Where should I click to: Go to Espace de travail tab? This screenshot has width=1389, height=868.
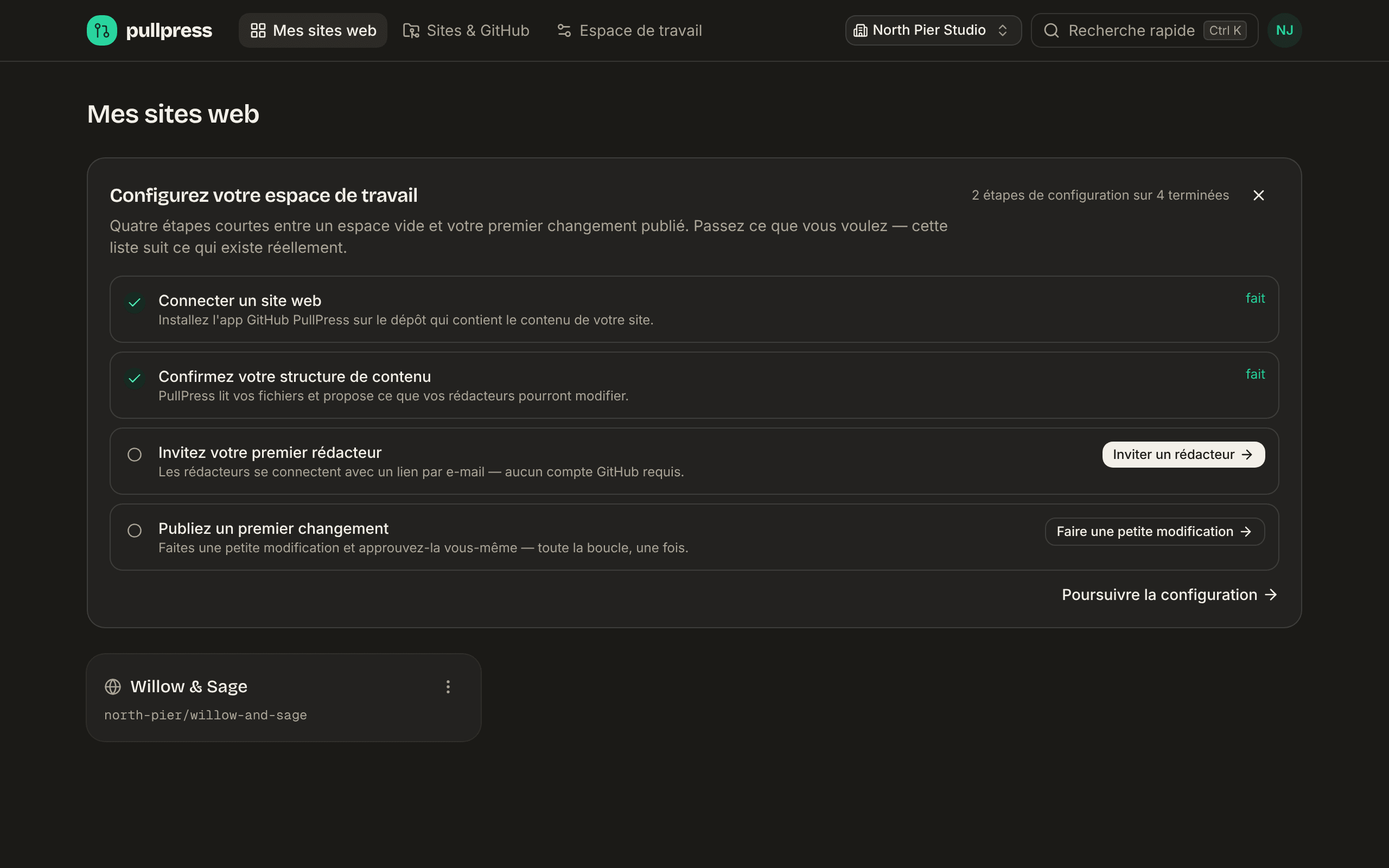(629, 30)
